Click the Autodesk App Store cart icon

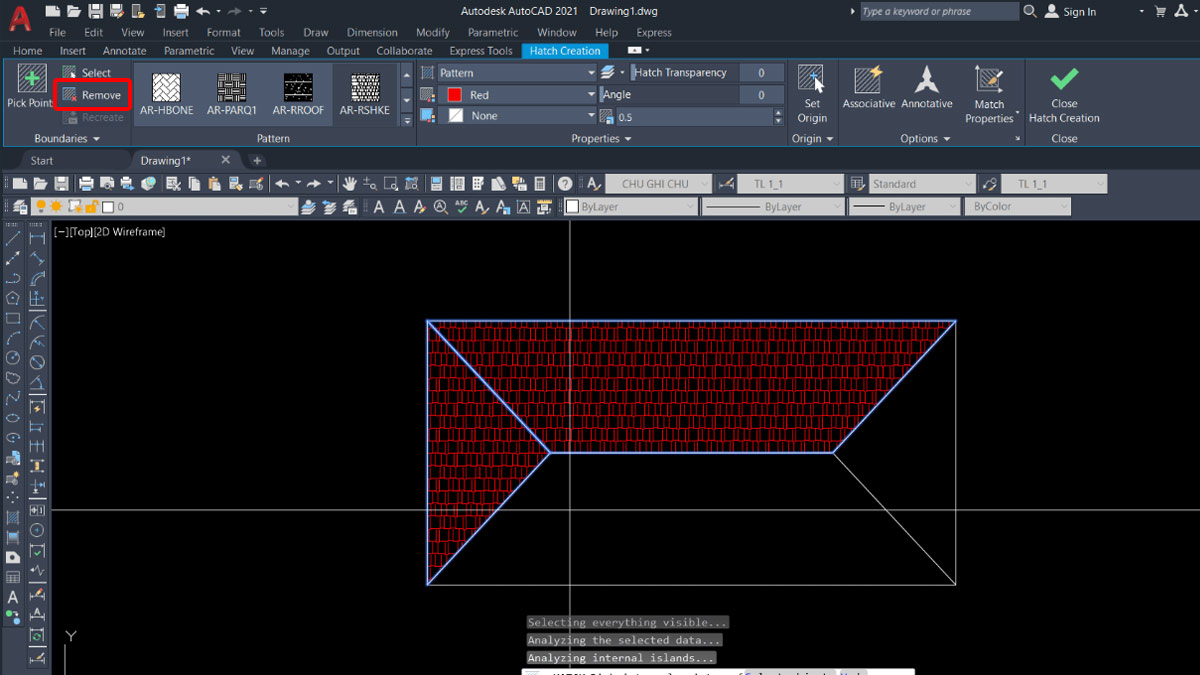coord(1160,12)
